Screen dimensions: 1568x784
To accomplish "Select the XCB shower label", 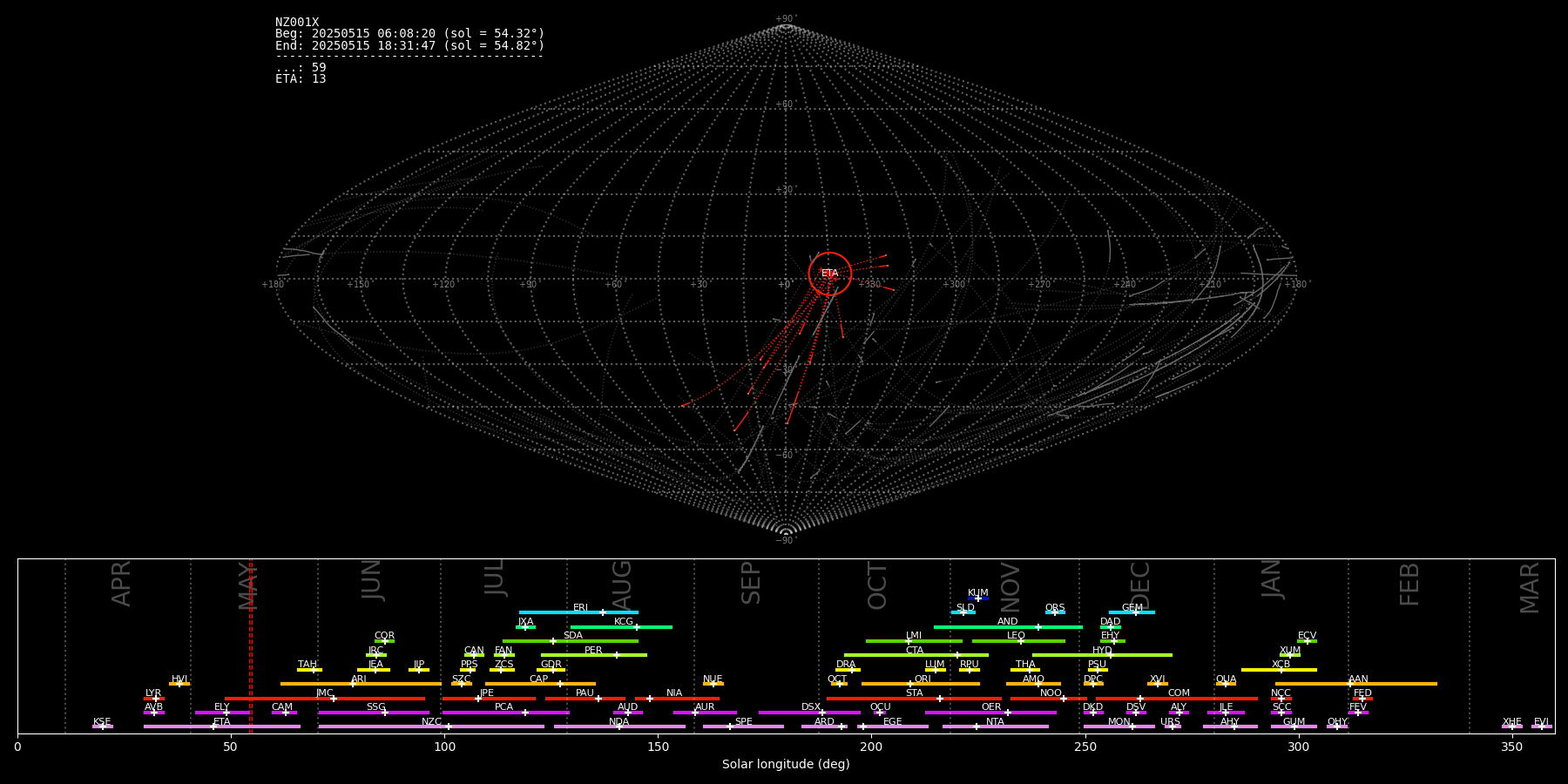I will (x=1281, y=665).
